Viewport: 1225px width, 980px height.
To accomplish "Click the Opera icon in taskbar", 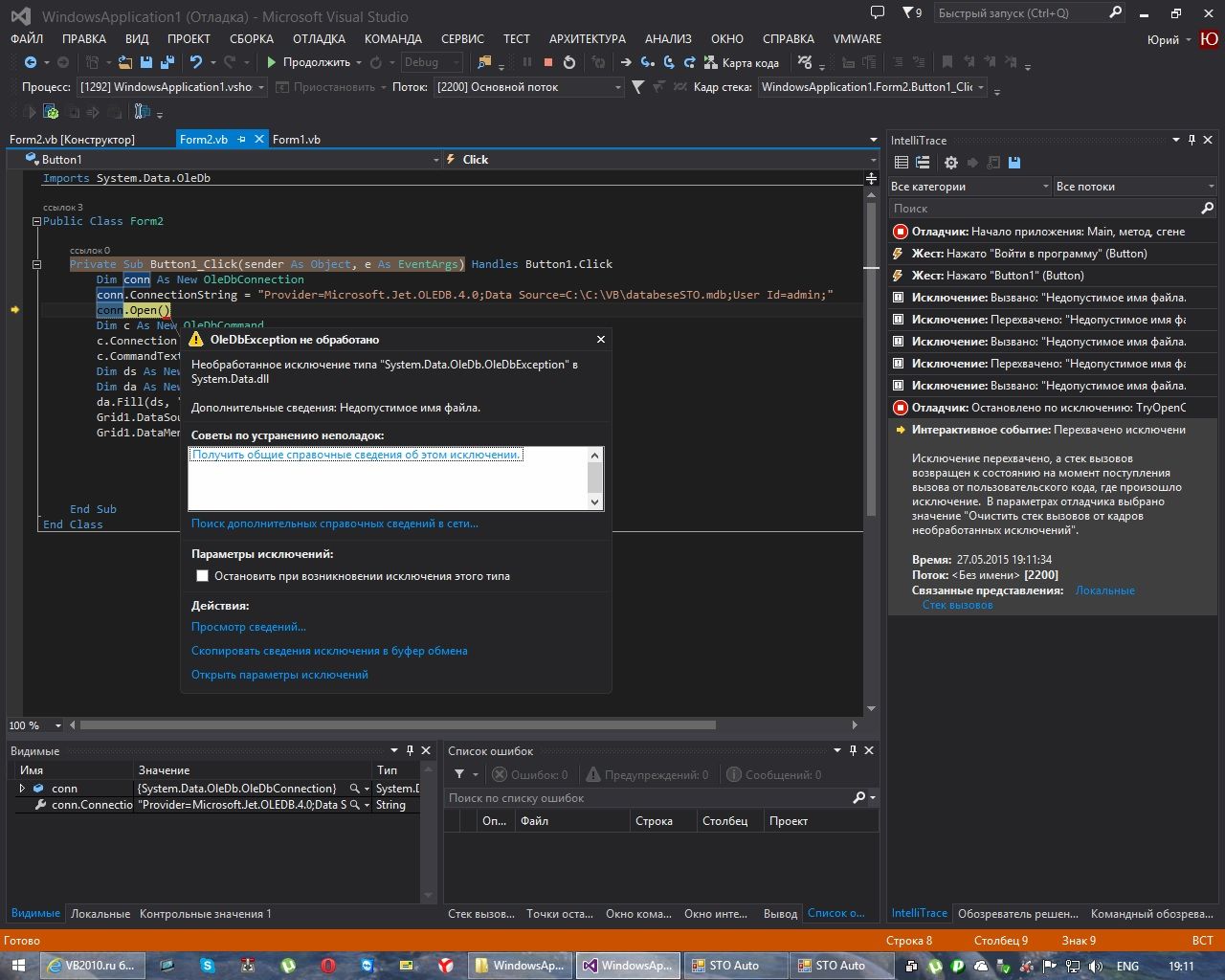I will coord(328,966).
